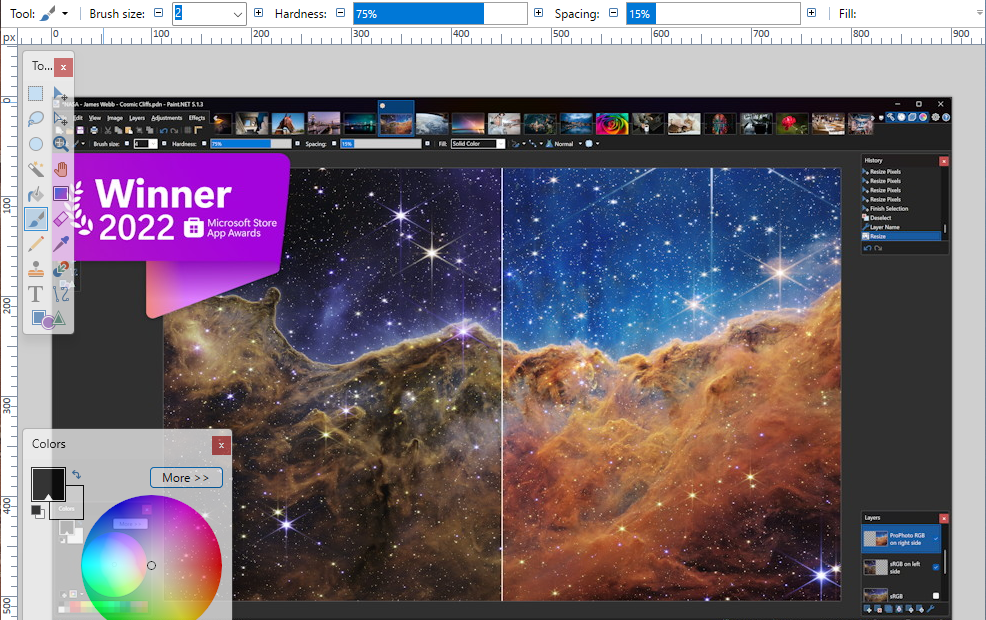Select the primary color swatch
986x620 pixels.
(x=48, y=484)
